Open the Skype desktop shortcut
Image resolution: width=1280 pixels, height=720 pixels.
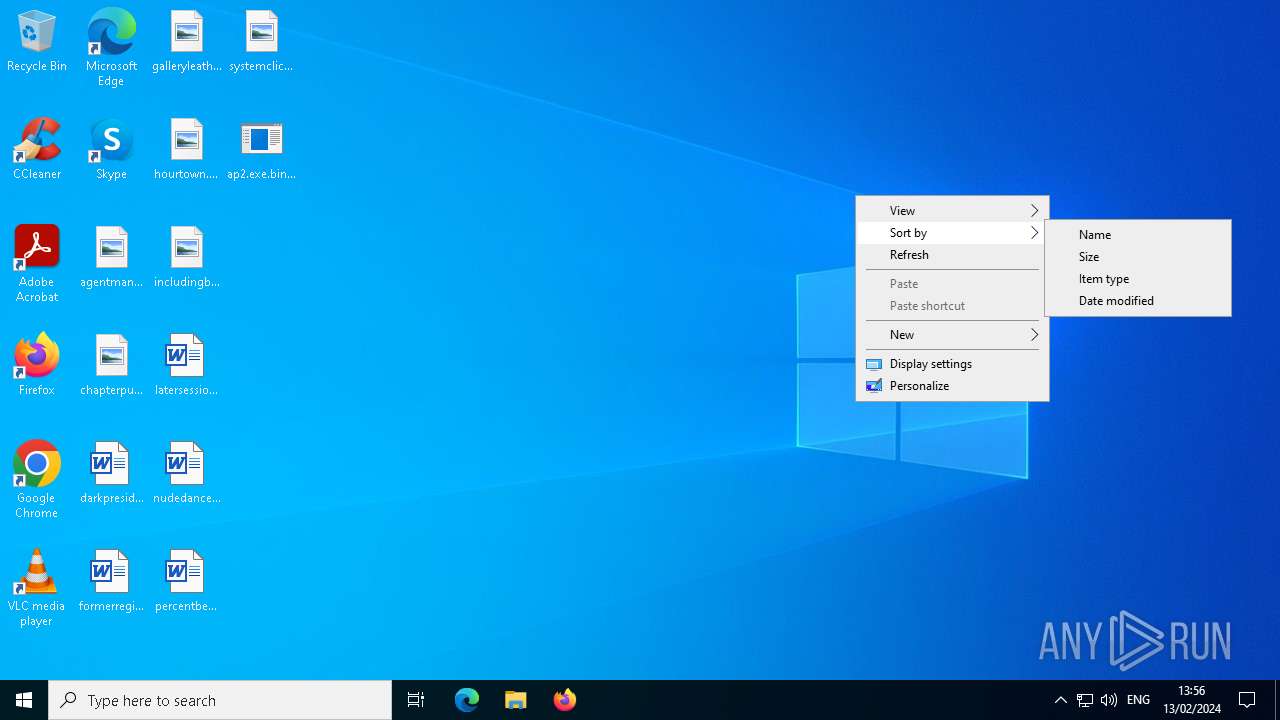point(111,149)
